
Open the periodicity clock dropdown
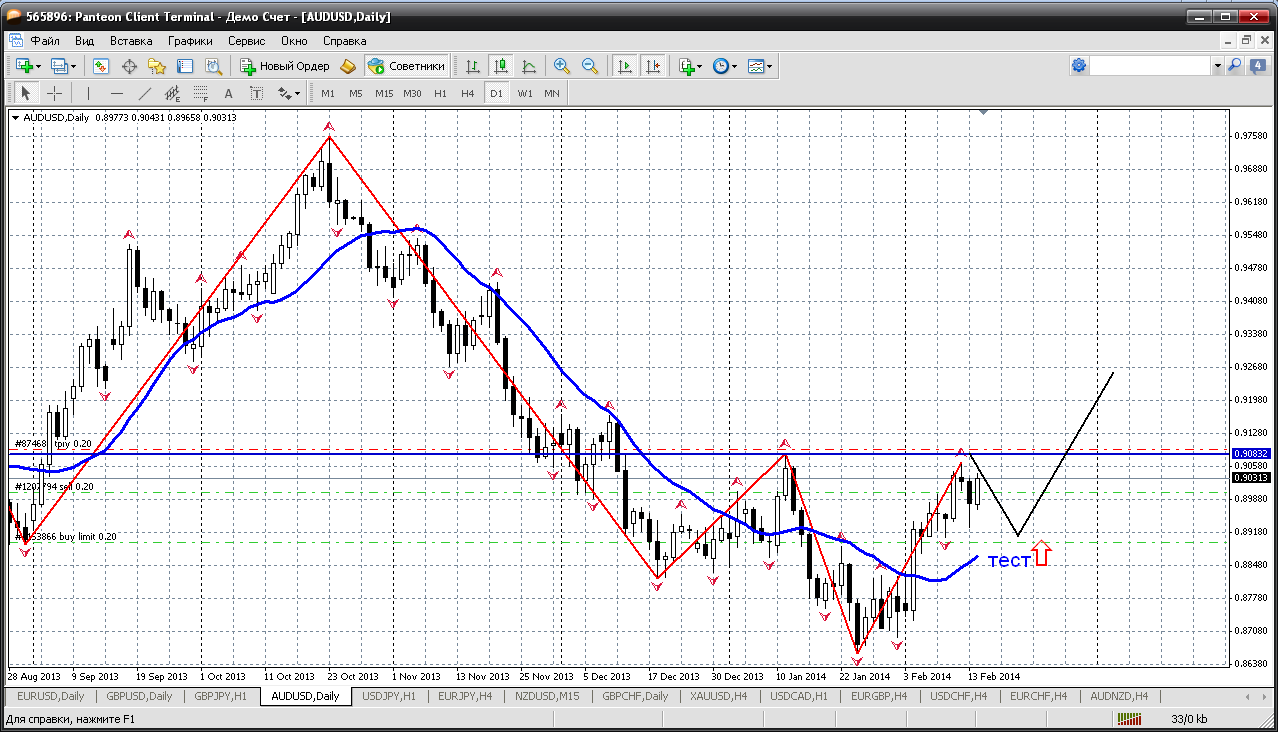pos(735,66)
